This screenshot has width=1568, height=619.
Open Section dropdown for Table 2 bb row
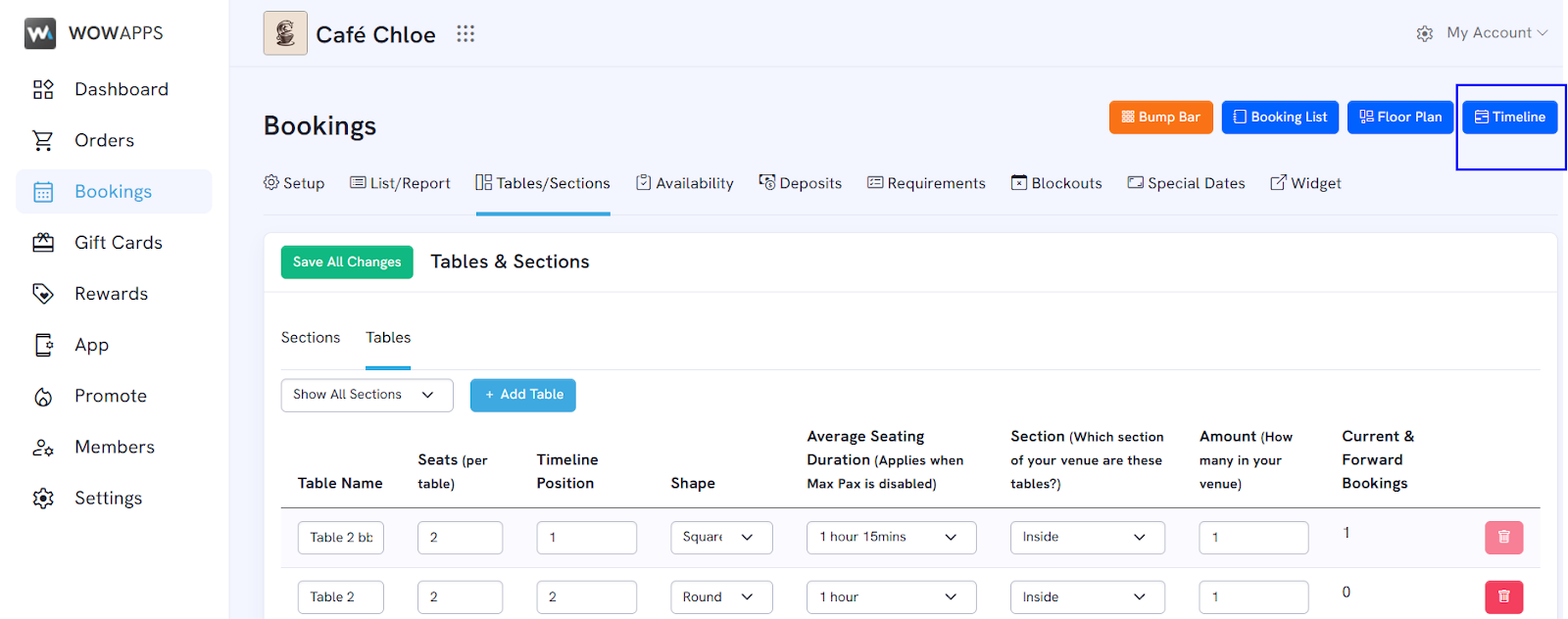(1088, 538)
